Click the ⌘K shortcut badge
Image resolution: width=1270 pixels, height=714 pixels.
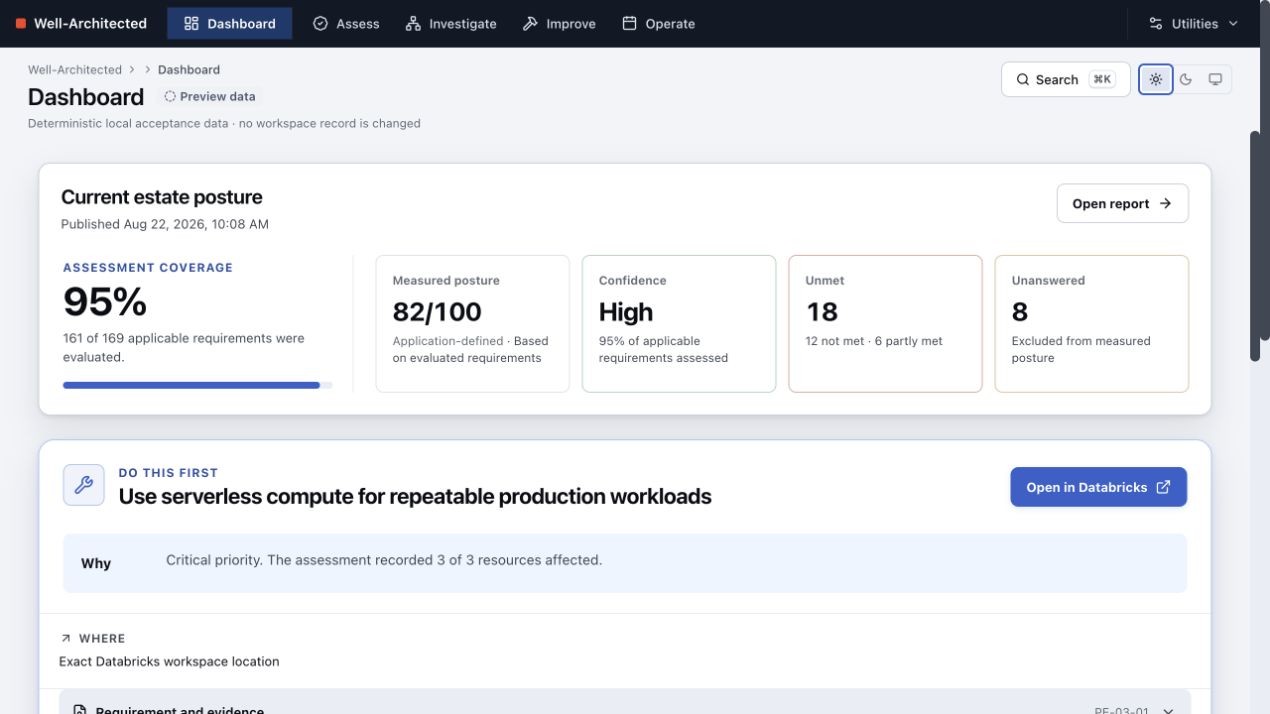point(1102,80)
